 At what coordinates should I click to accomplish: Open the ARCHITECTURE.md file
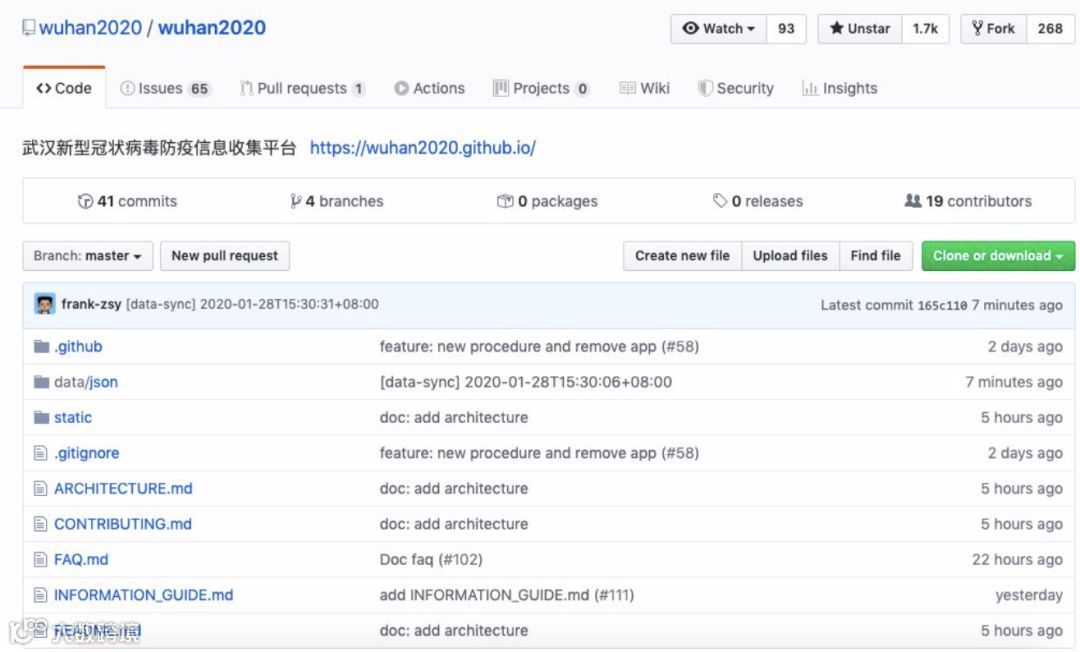click(x=123, y=489)
